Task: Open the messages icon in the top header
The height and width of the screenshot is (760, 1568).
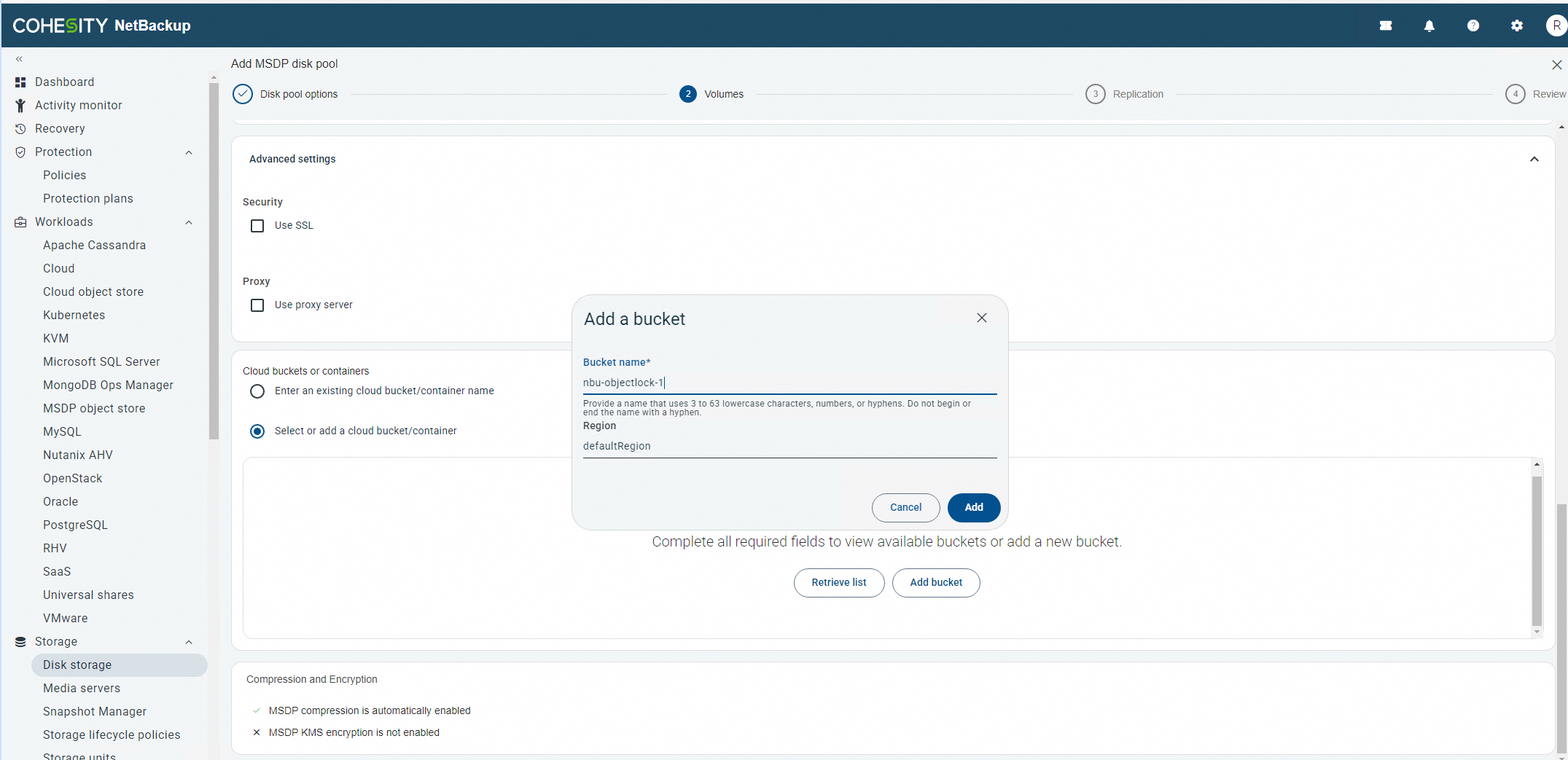Action: point(1386,26)
